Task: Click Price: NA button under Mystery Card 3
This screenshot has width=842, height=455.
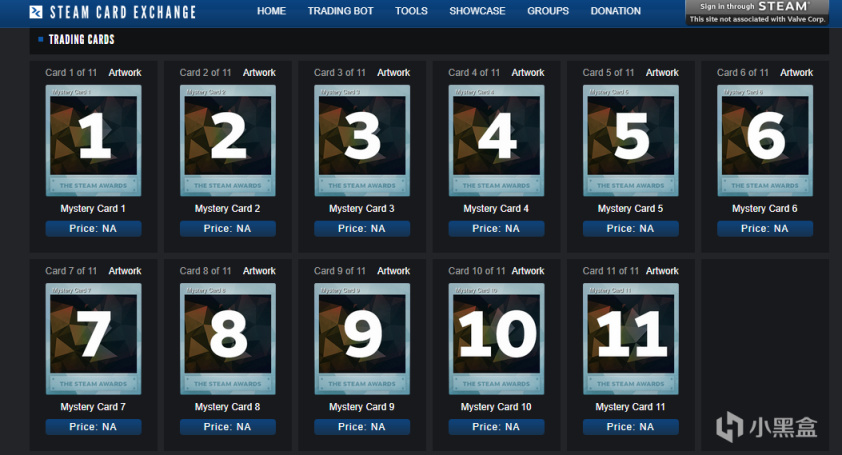Action: 362,228
